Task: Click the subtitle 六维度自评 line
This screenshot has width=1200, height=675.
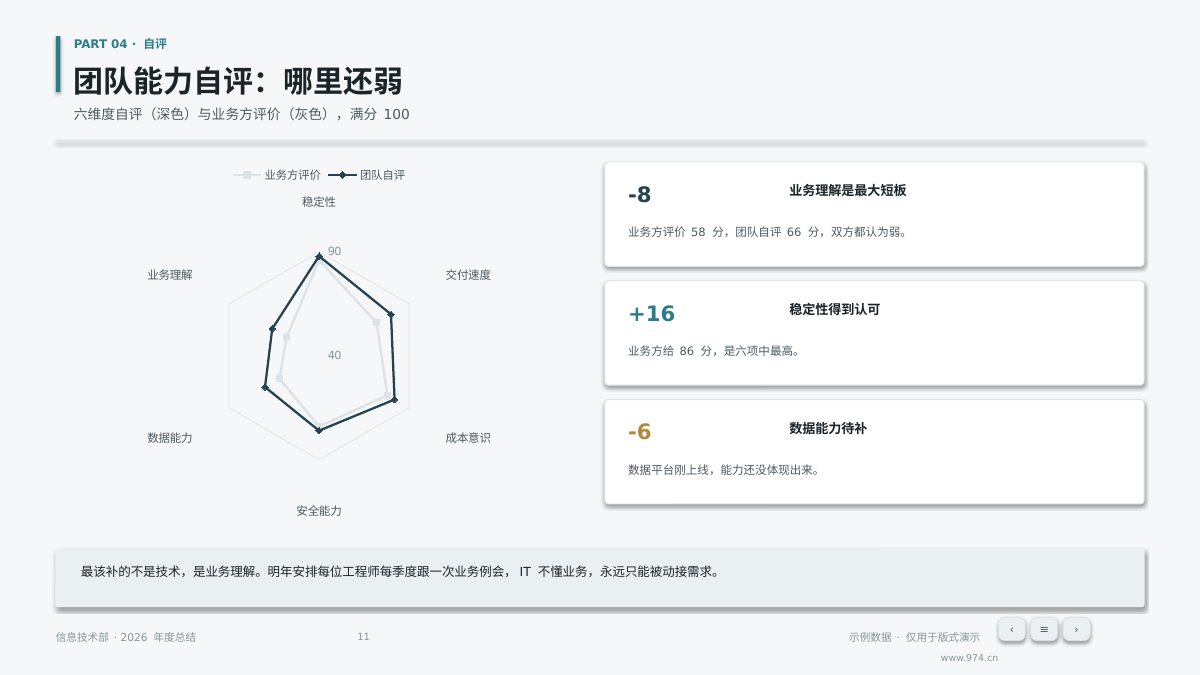Action: 241,114
